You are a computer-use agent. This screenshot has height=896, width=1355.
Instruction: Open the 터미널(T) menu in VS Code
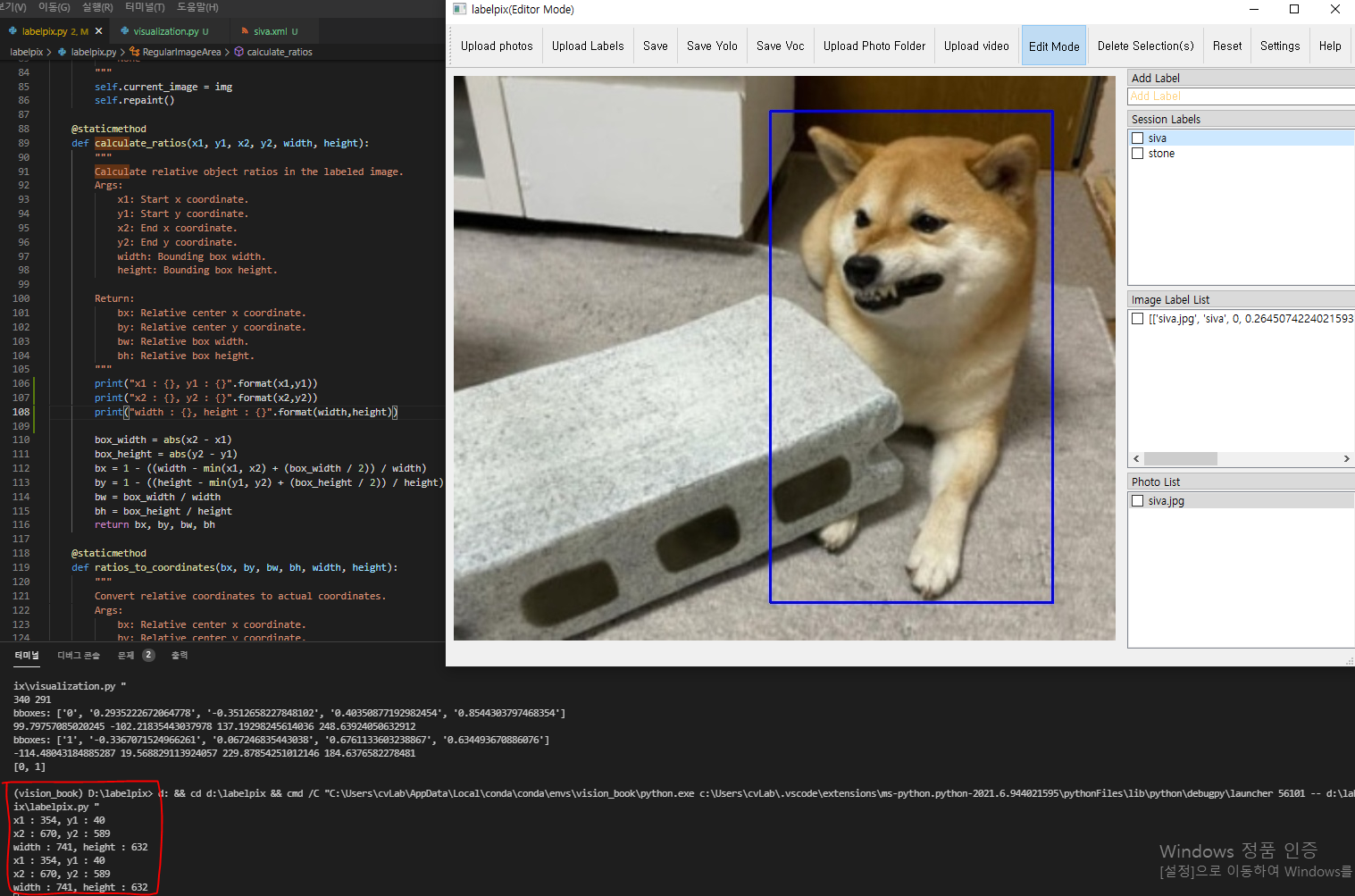[145, 7]
